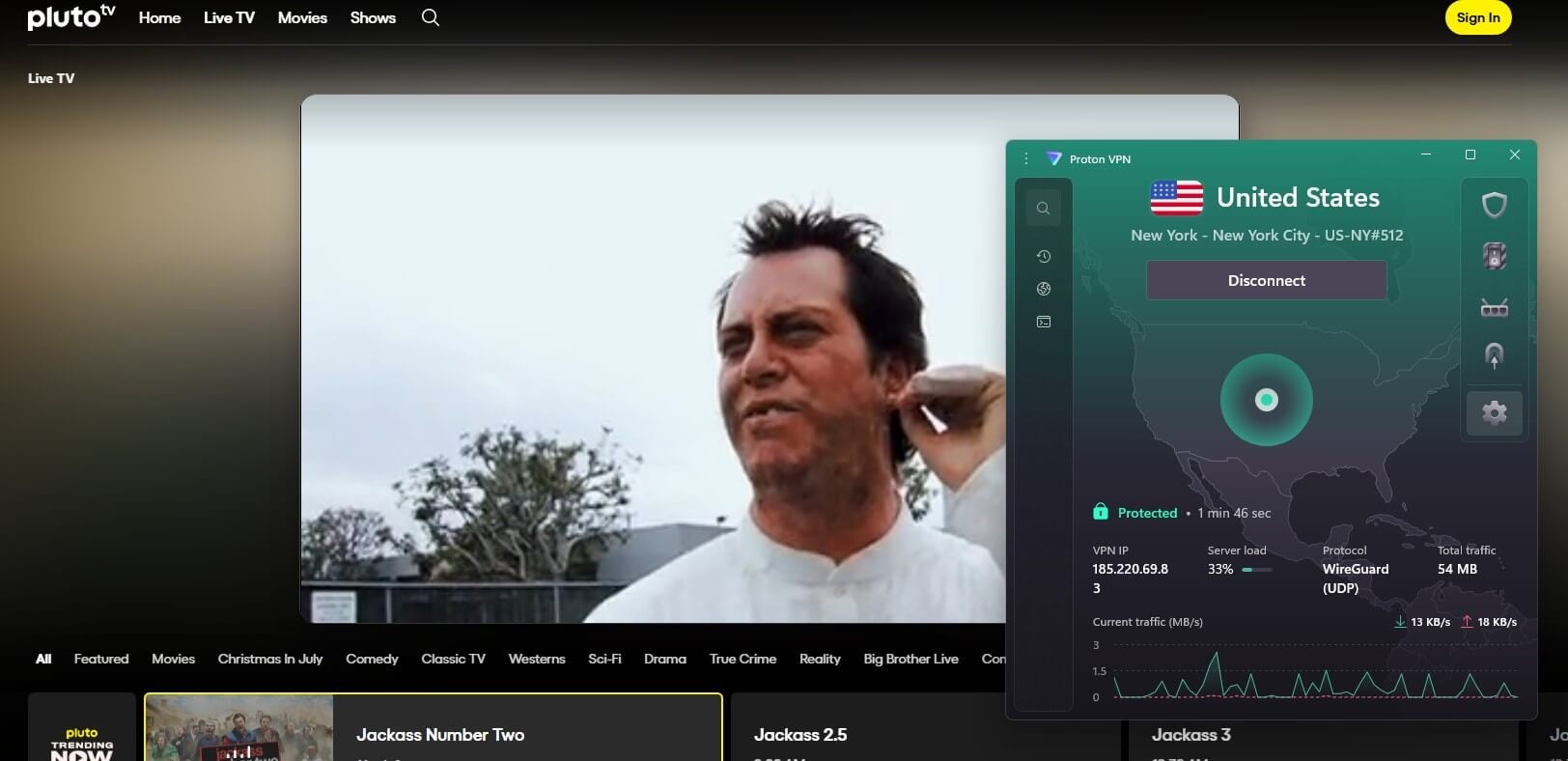The width and height of the screenshot is (1568, 761).
Task: Open the Proton VPN search countries icon
Action: [1043, 208]
